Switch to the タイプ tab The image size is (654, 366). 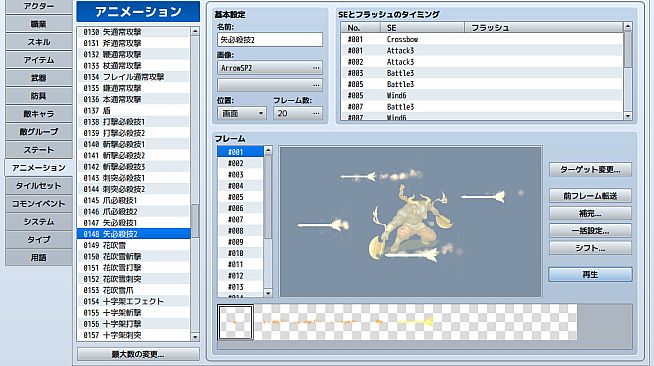click(x=38, y=239)
